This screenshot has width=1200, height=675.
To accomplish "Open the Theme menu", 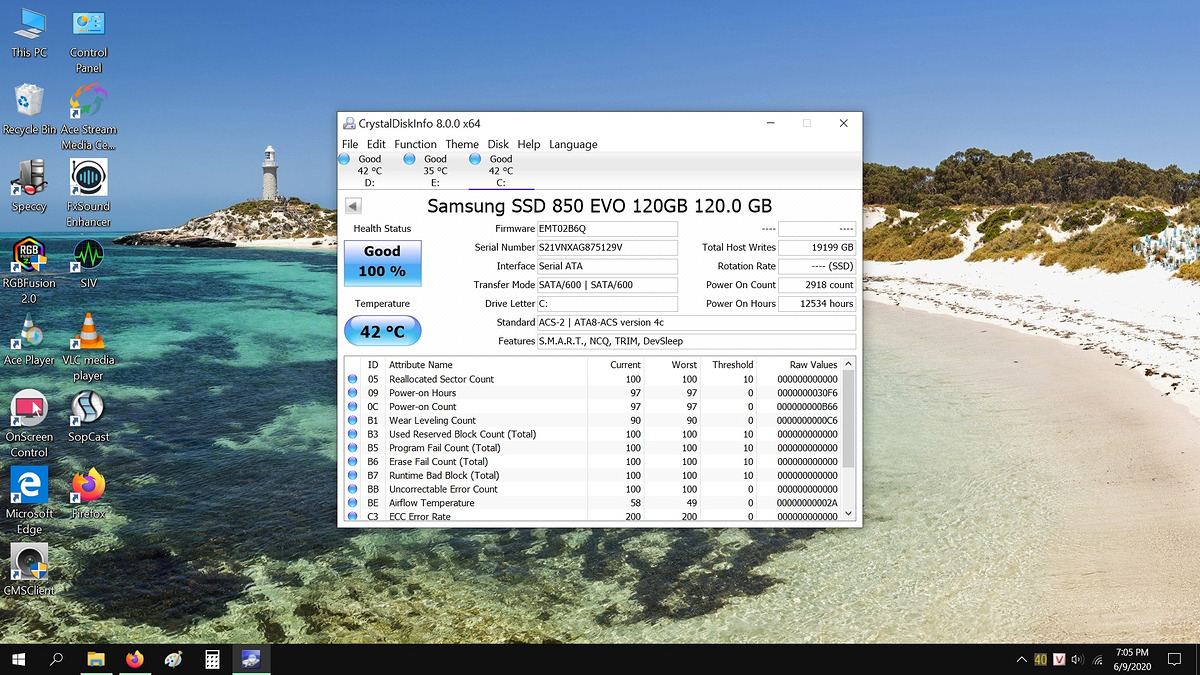I will 462,144.
